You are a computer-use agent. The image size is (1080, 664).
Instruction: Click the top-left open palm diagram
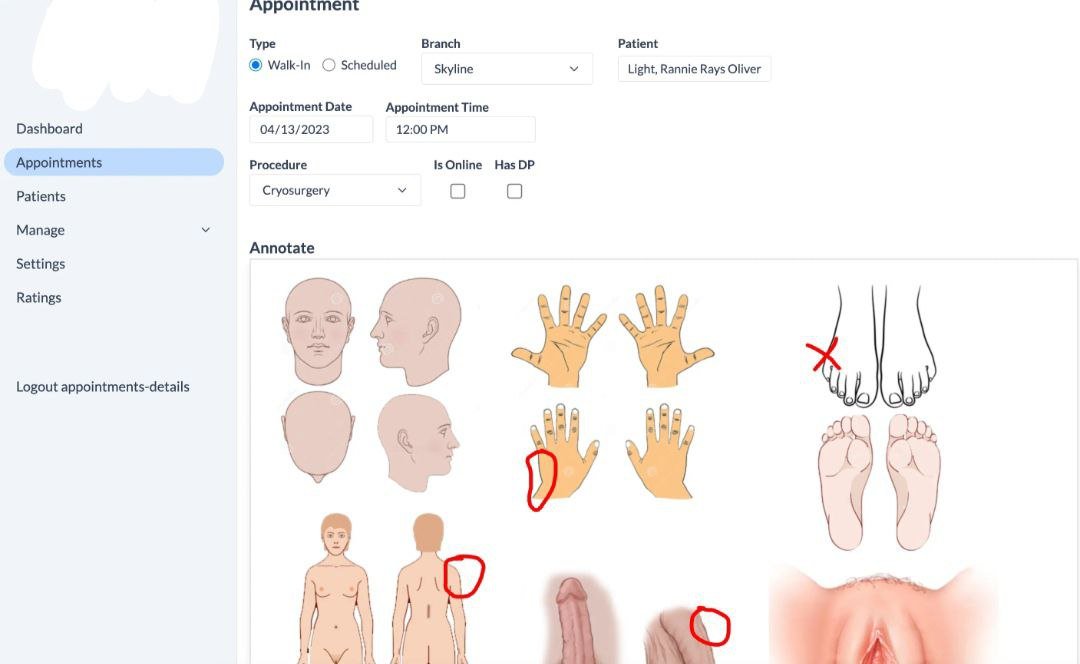559,336
